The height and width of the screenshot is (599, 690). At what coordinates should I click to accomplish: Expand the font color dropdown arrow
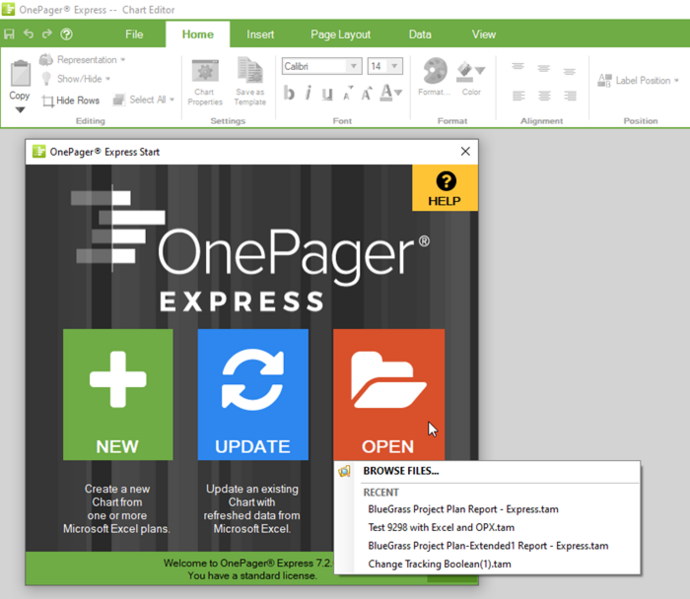(x=398, y=93)
